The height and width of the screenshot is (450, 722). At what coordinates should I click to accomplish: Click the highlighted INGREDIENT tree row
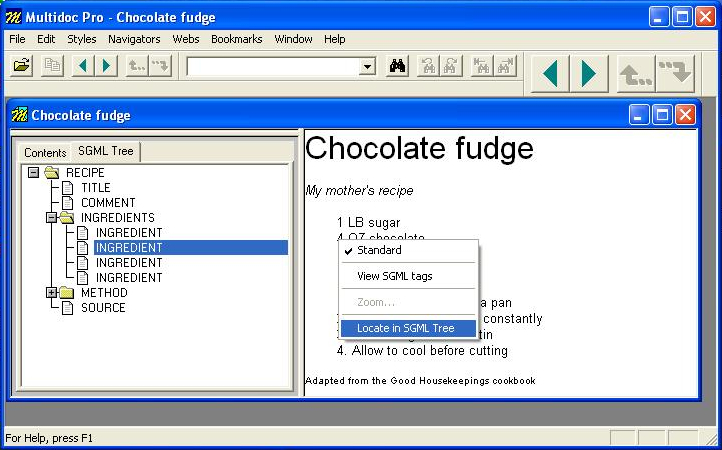191,248
